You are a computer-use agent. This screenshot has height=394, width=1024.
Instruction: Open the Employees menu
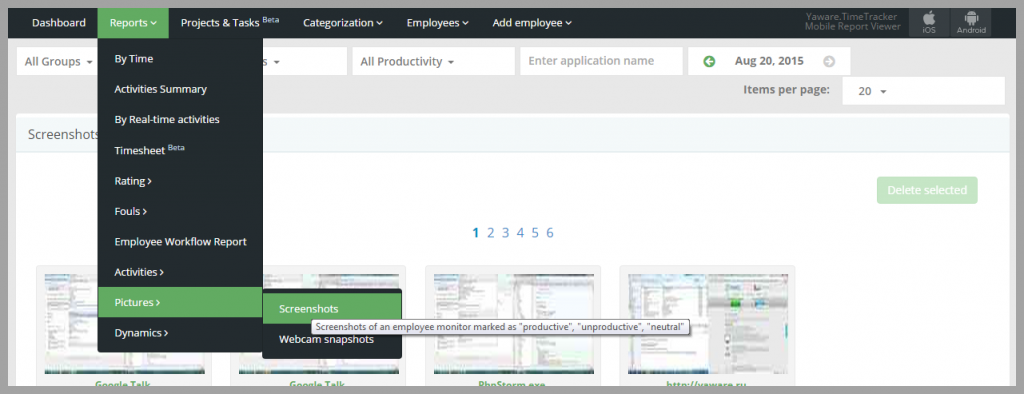437,23
